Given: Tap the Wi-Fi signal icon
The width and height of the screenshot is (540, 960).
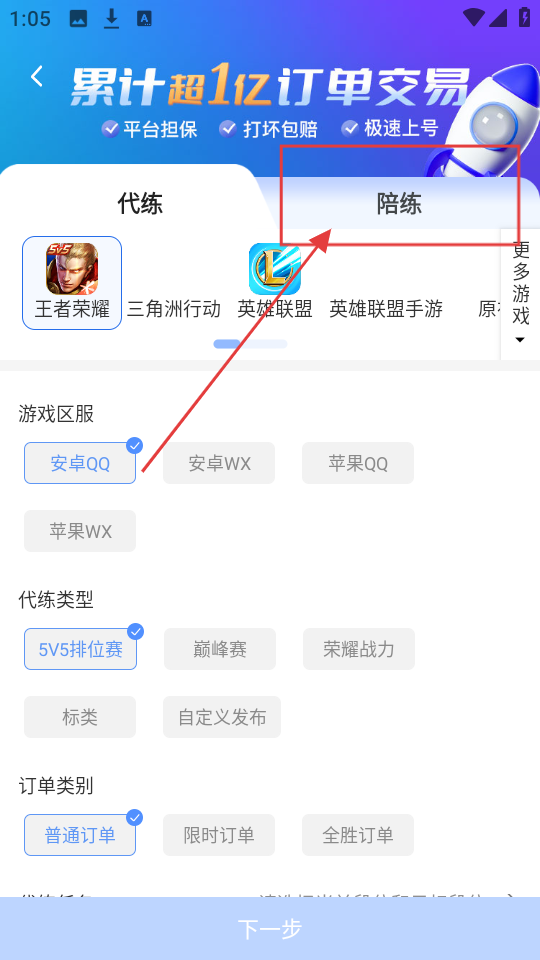Looking at the screenshot, I should tap(474, 17).
